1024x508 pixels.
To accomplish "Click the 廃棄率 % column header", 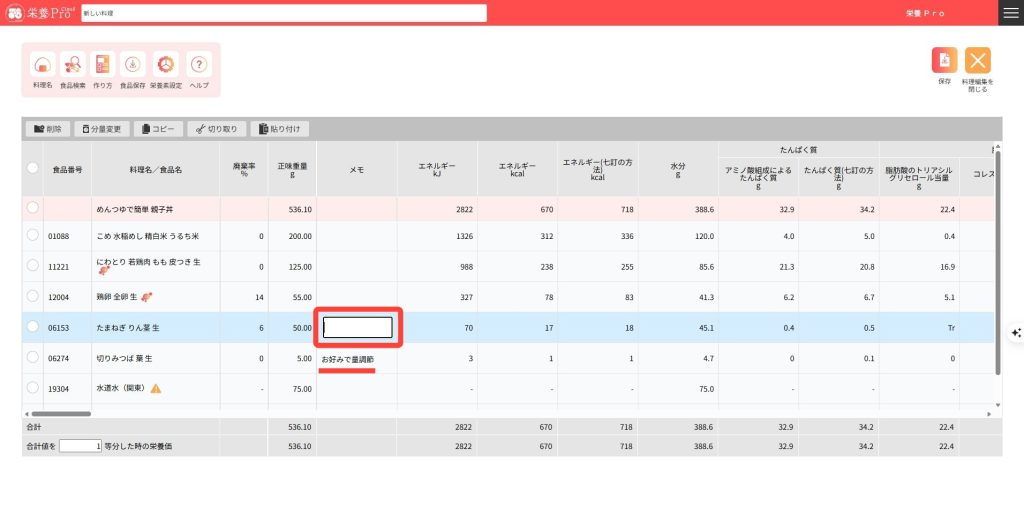I will pyautogui.click(x=244, y=169).
